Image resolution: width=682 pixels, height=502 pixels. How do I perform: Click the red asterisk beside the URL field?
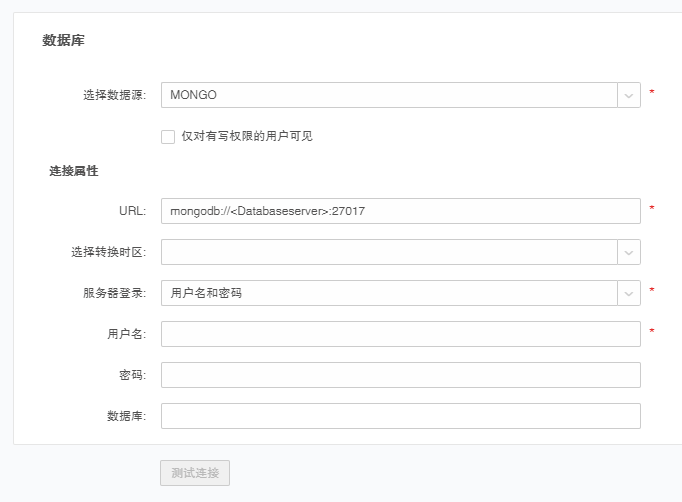(652, 210)
